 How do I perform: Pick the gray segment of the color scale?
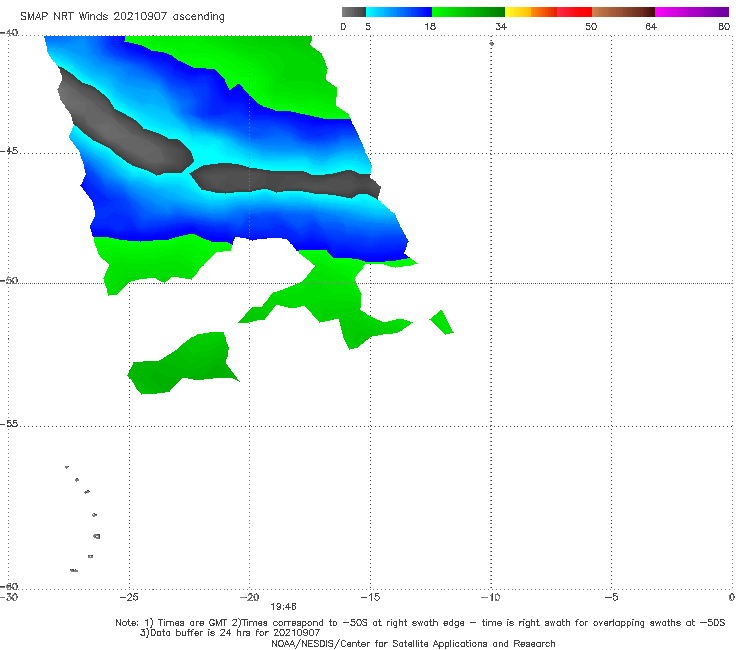(x=353, y=12)
